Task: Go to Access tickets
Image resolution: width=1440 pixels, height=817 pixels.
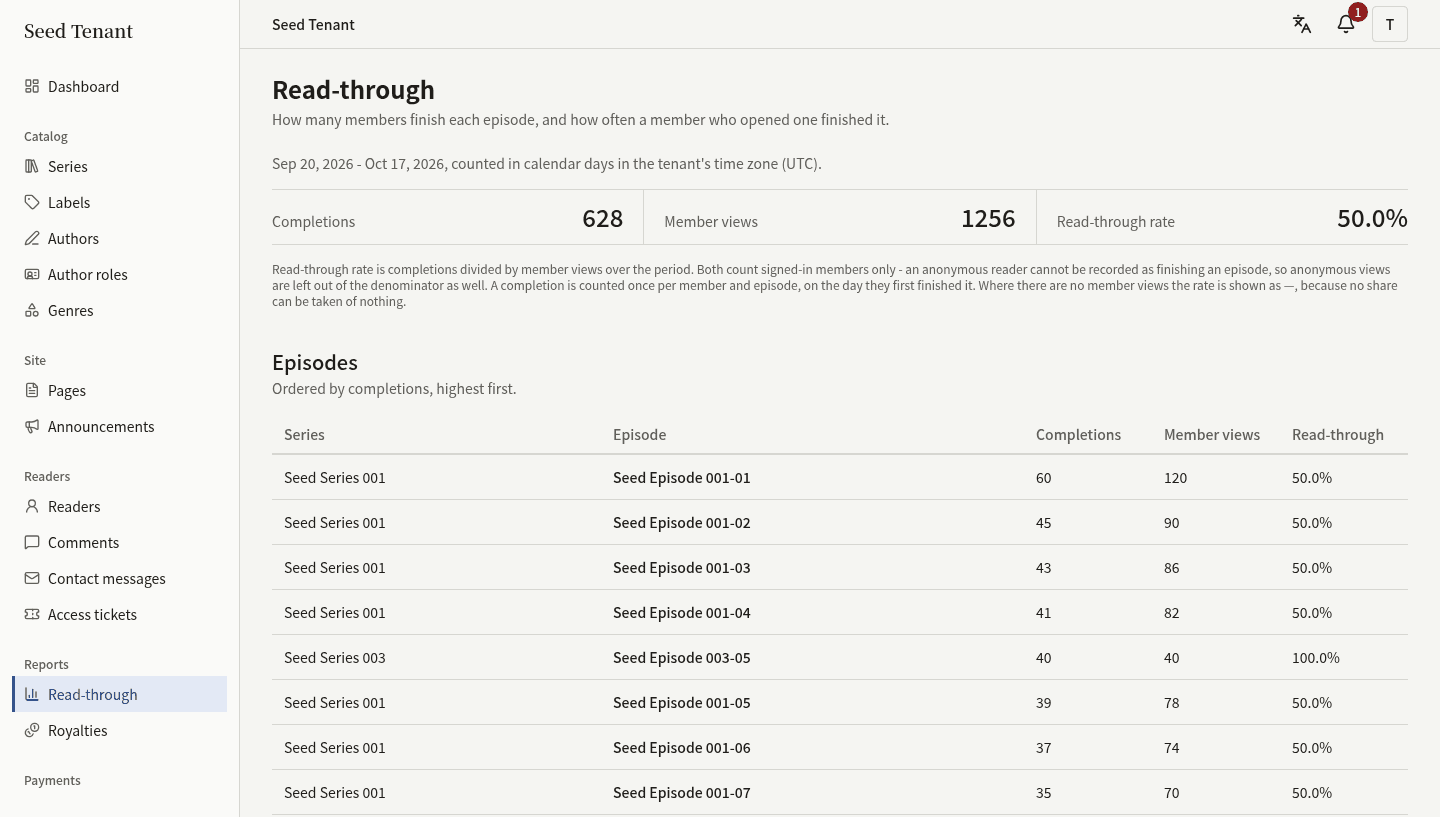Action: click(119, 614)
